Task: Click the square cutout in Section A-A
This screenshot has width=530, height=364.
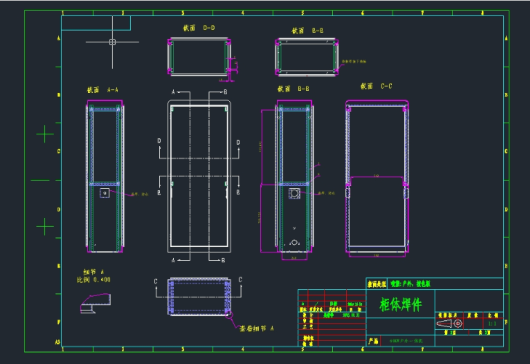Action: (x=105, y=193)
